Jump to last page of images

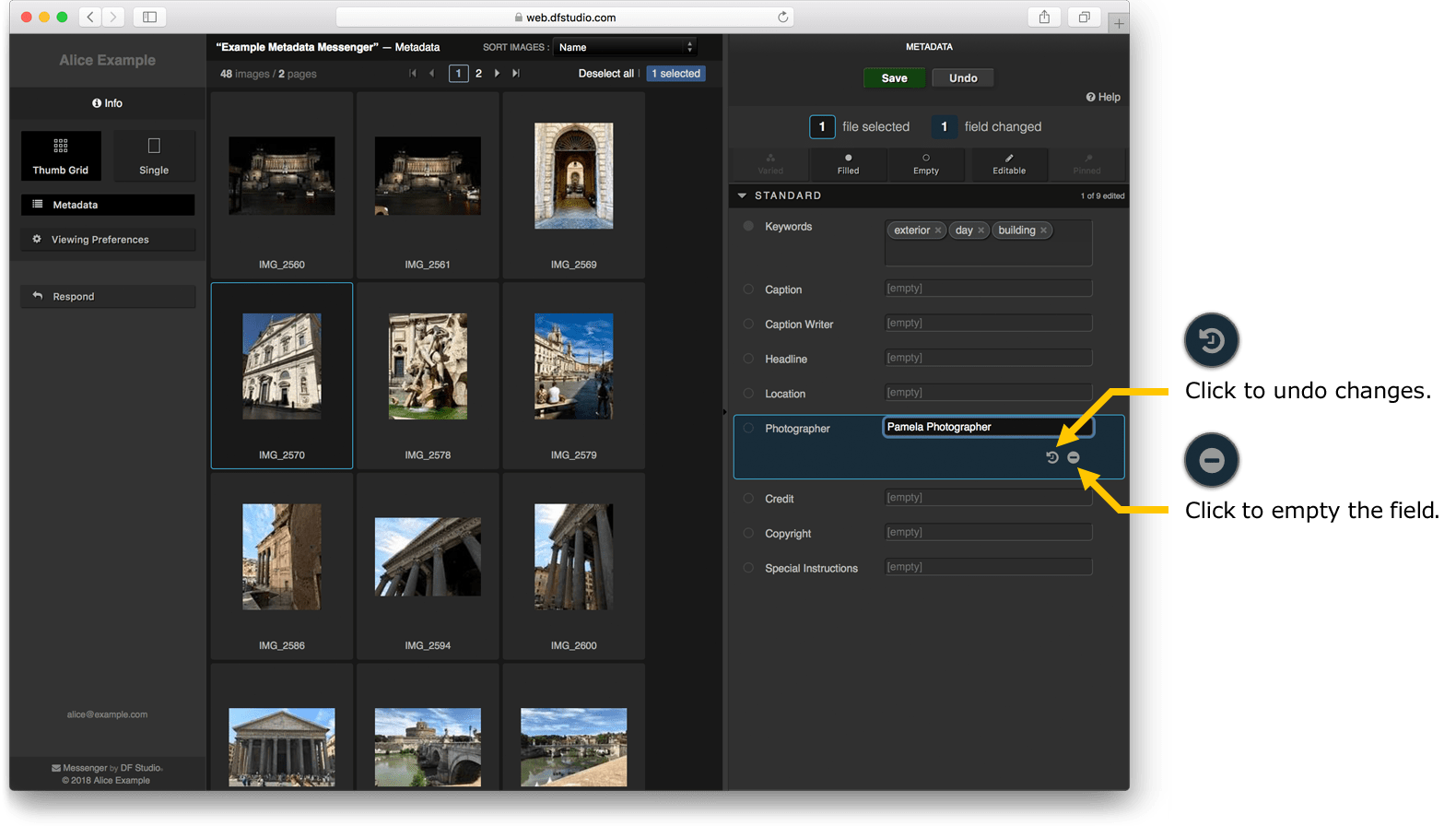click(516, 73)
